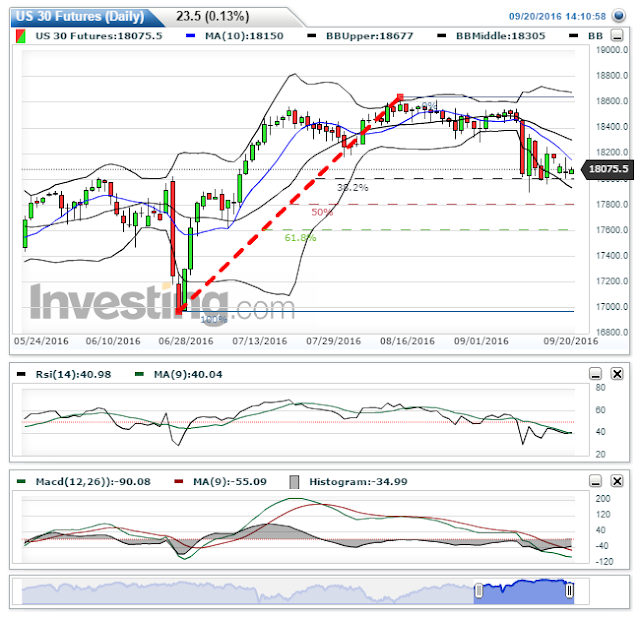Screen dimensions: 640x617
Task: Click the highlighted blue range in the navigator
Action: tap(524, 592)
